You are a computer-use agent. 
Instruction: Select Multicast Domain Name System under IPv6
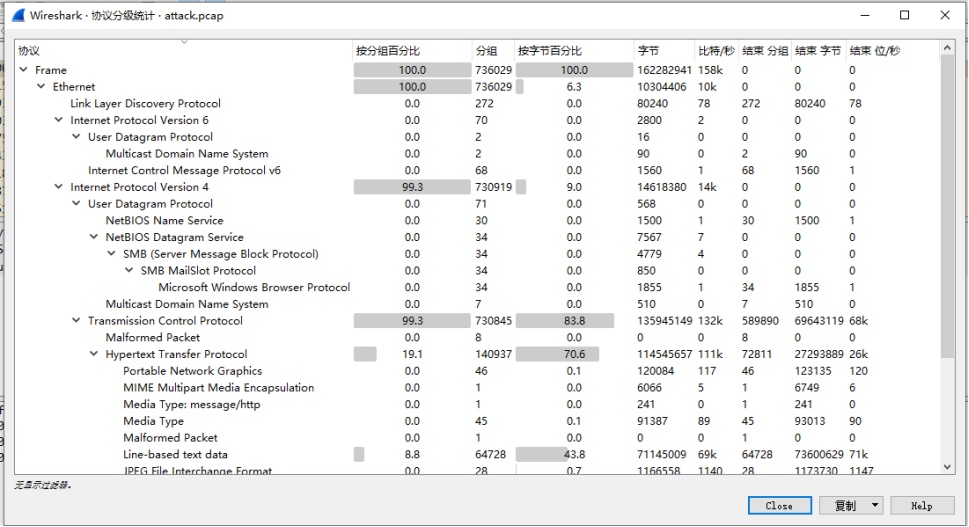477,153
